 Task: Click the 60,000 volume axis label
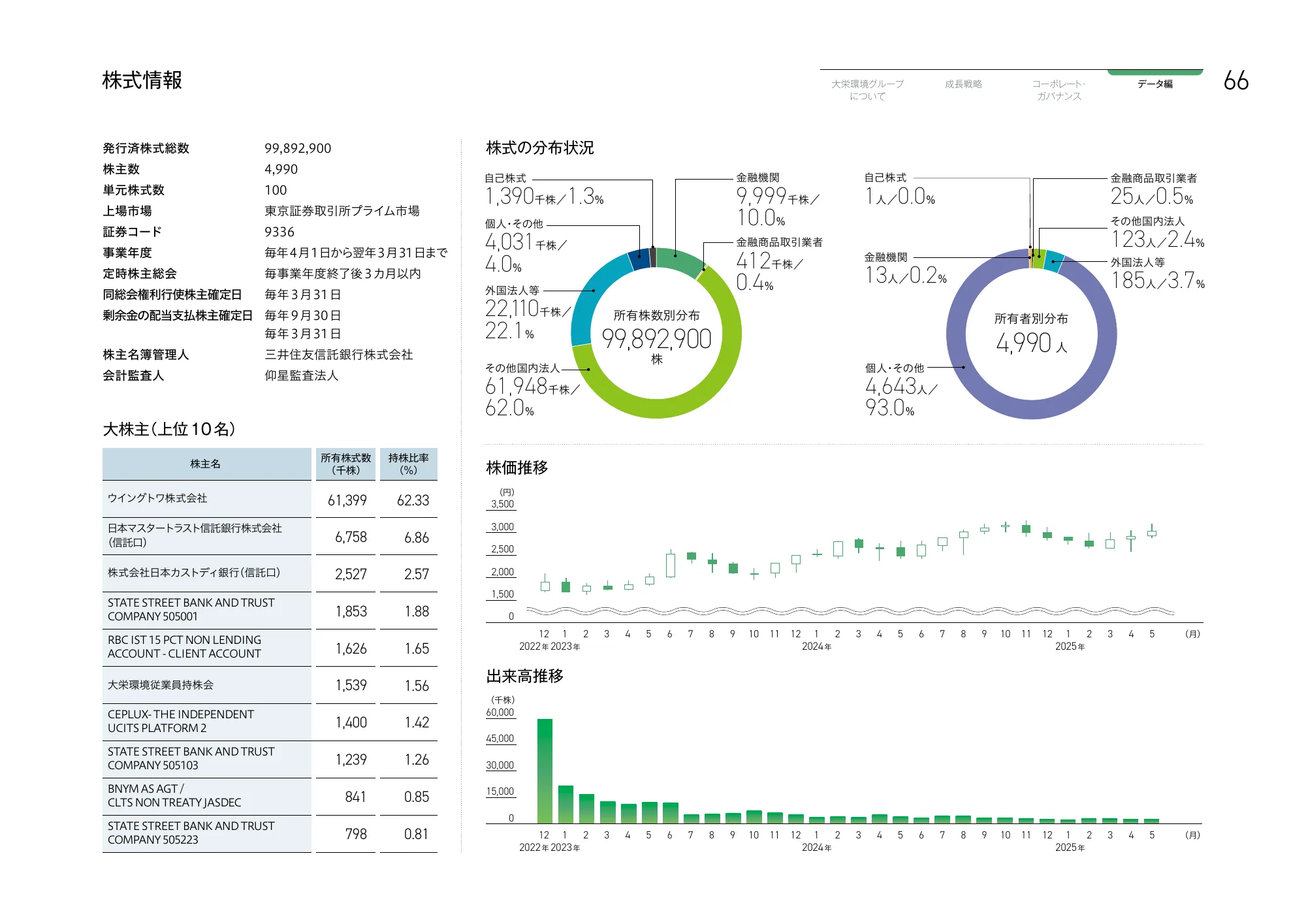point(500,712)
